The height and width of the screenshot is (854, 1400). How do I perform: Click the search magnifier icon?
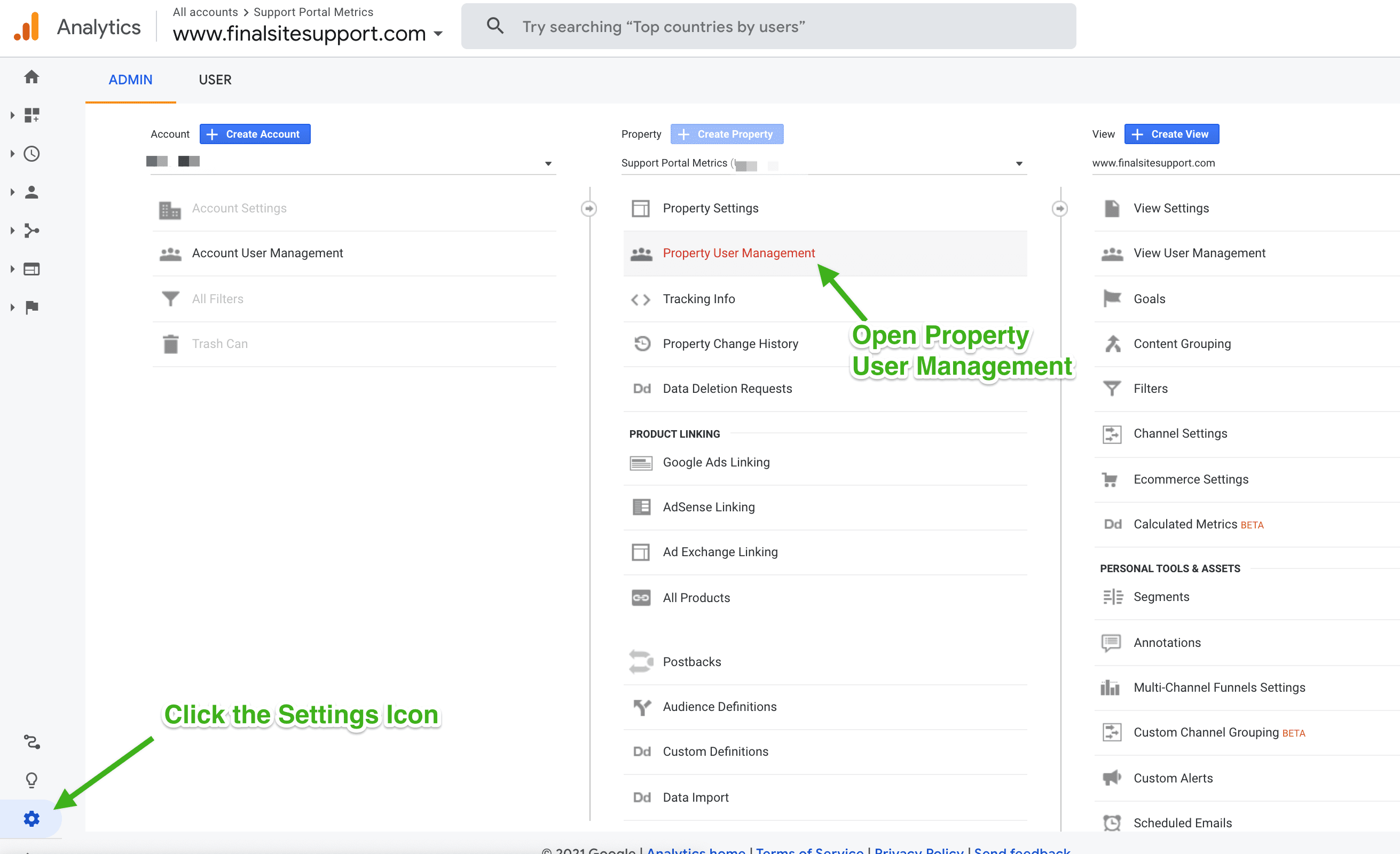[x=495, y=26]
